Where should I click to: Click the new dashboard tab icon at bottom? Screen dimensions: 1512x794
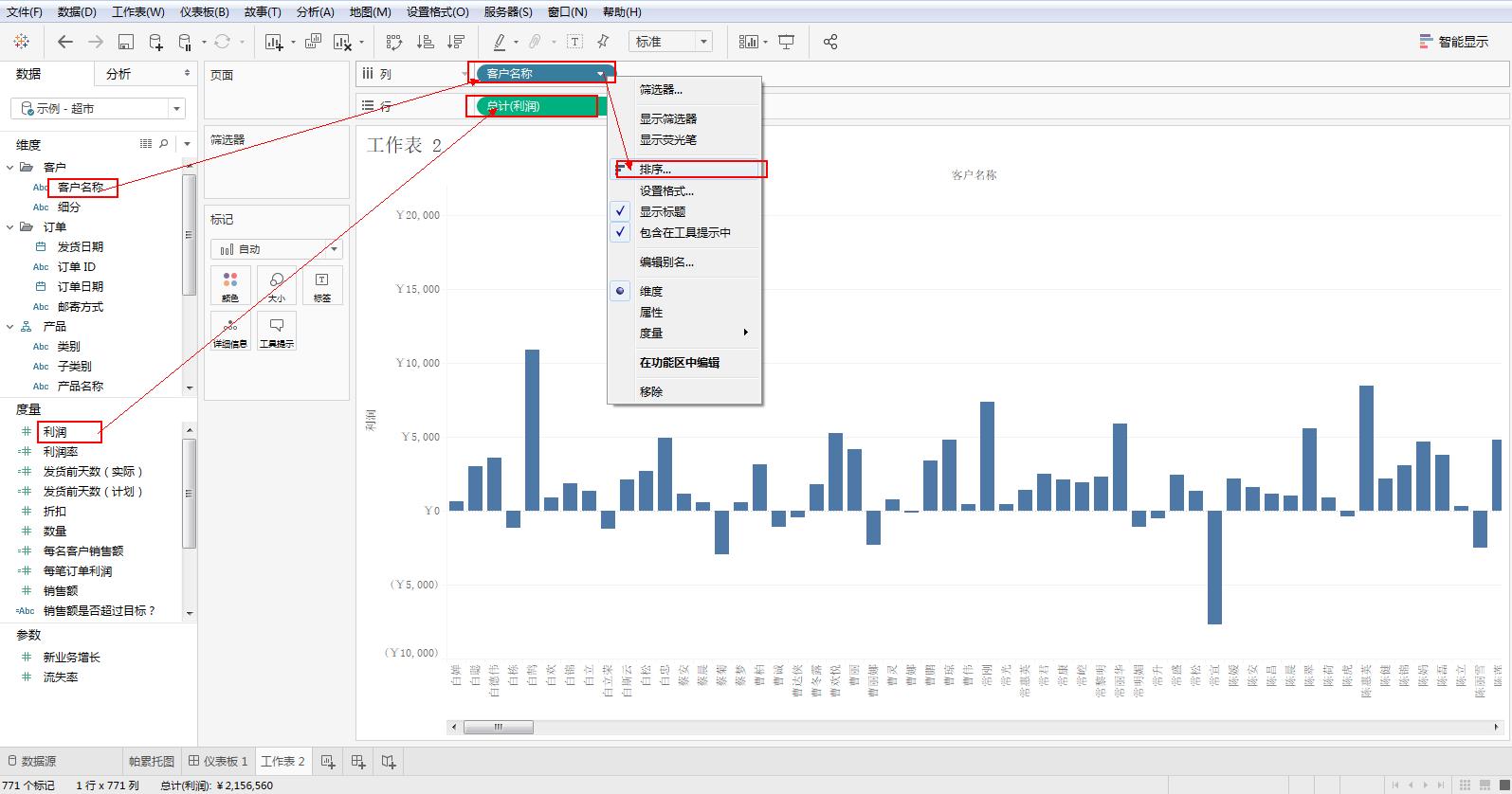tap(358, 761)
